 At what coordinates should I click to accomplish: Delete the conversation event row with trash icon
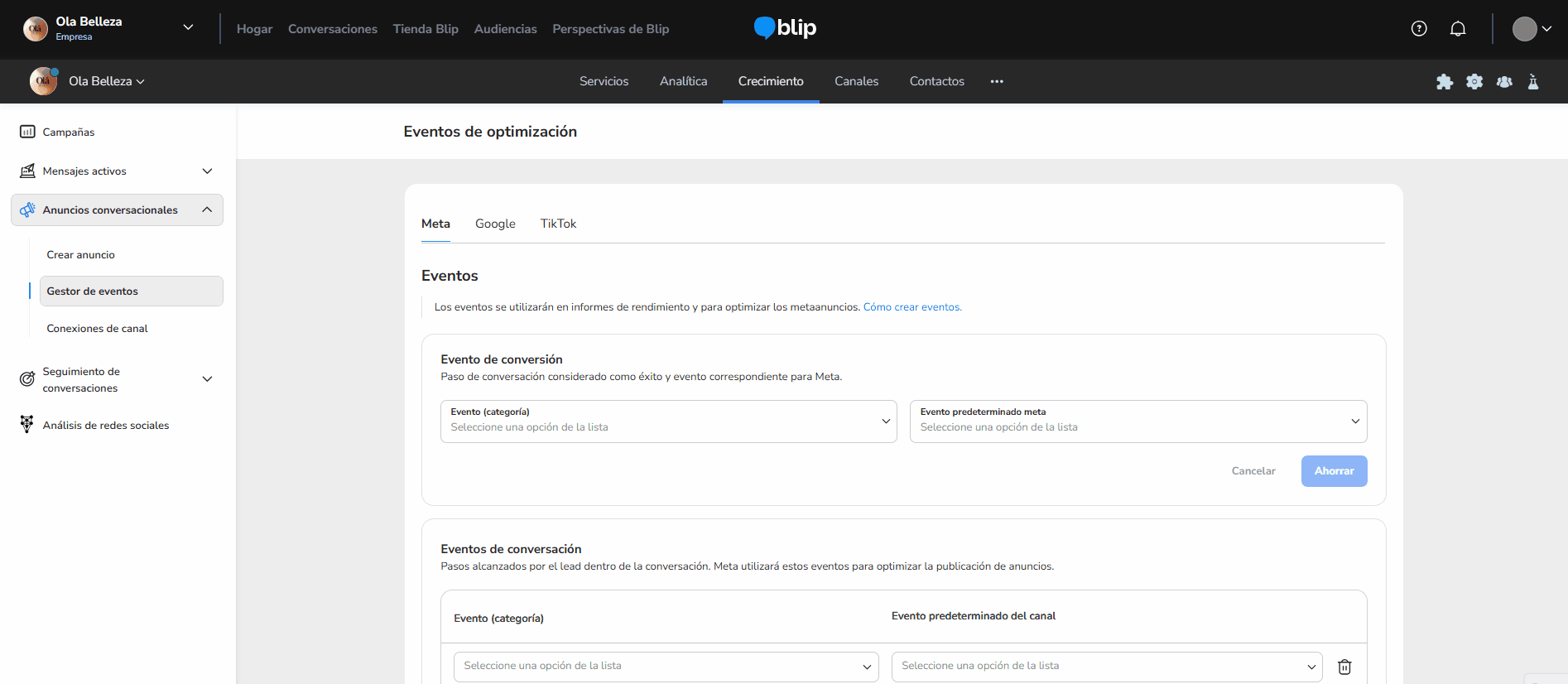point(1344,667)
